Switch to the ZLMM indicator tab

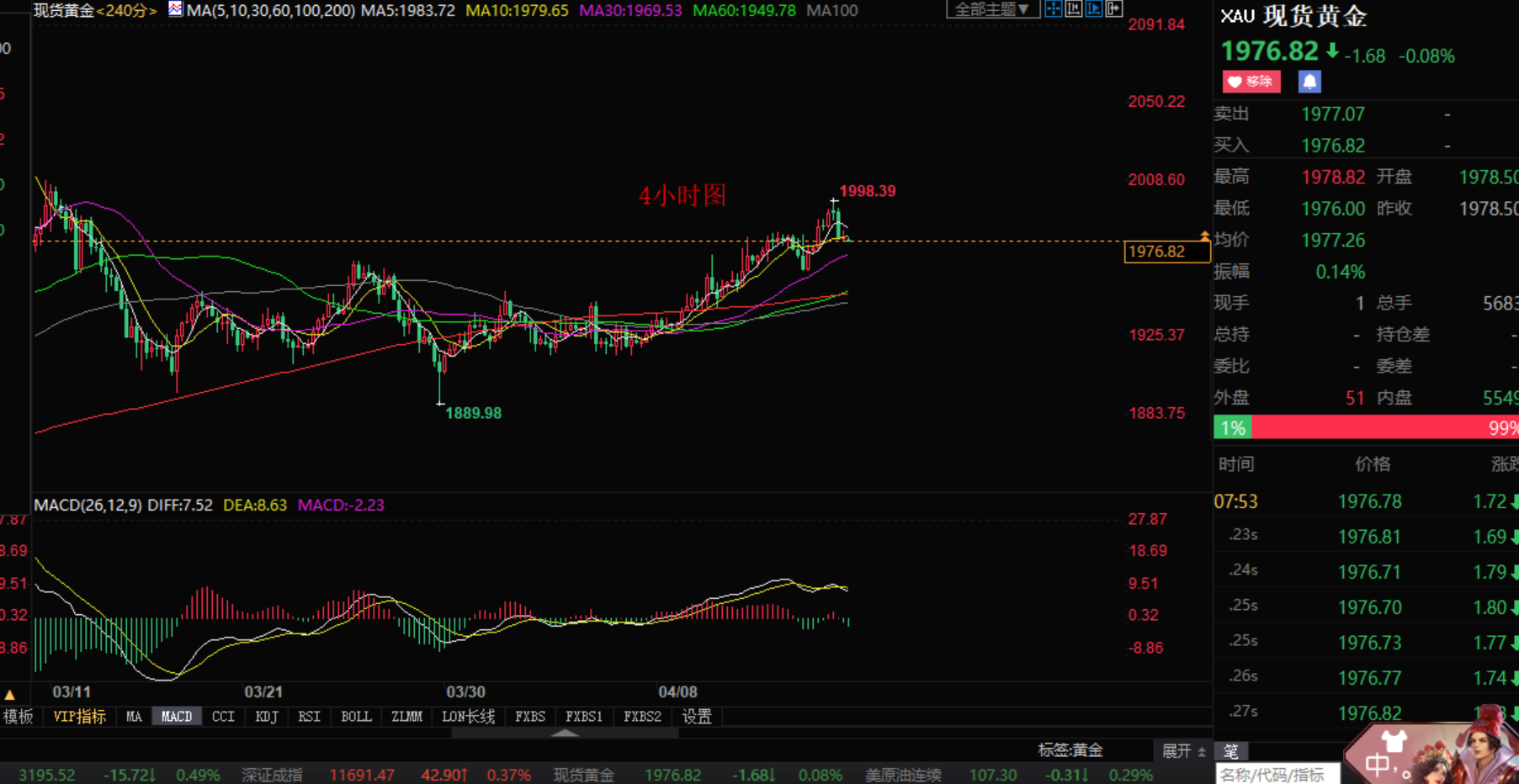click(407, 717)
